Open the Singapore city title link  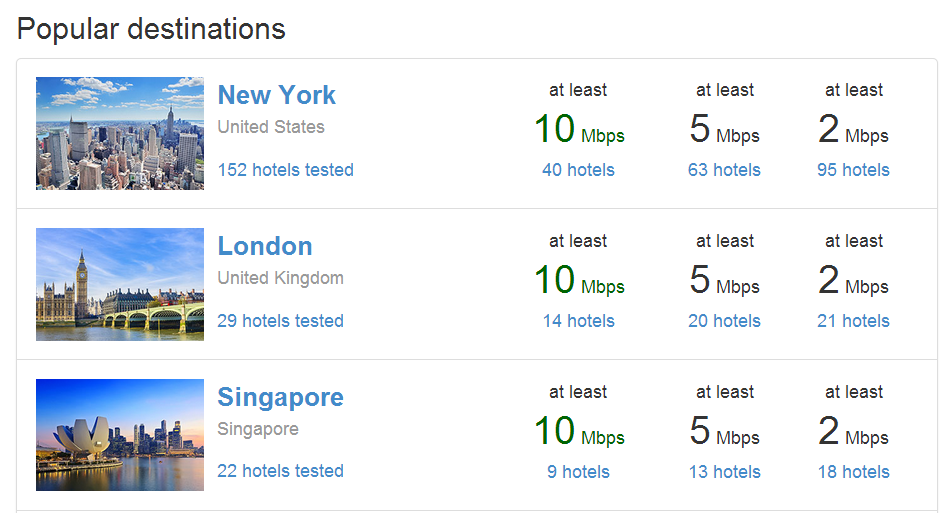(280, 397)
